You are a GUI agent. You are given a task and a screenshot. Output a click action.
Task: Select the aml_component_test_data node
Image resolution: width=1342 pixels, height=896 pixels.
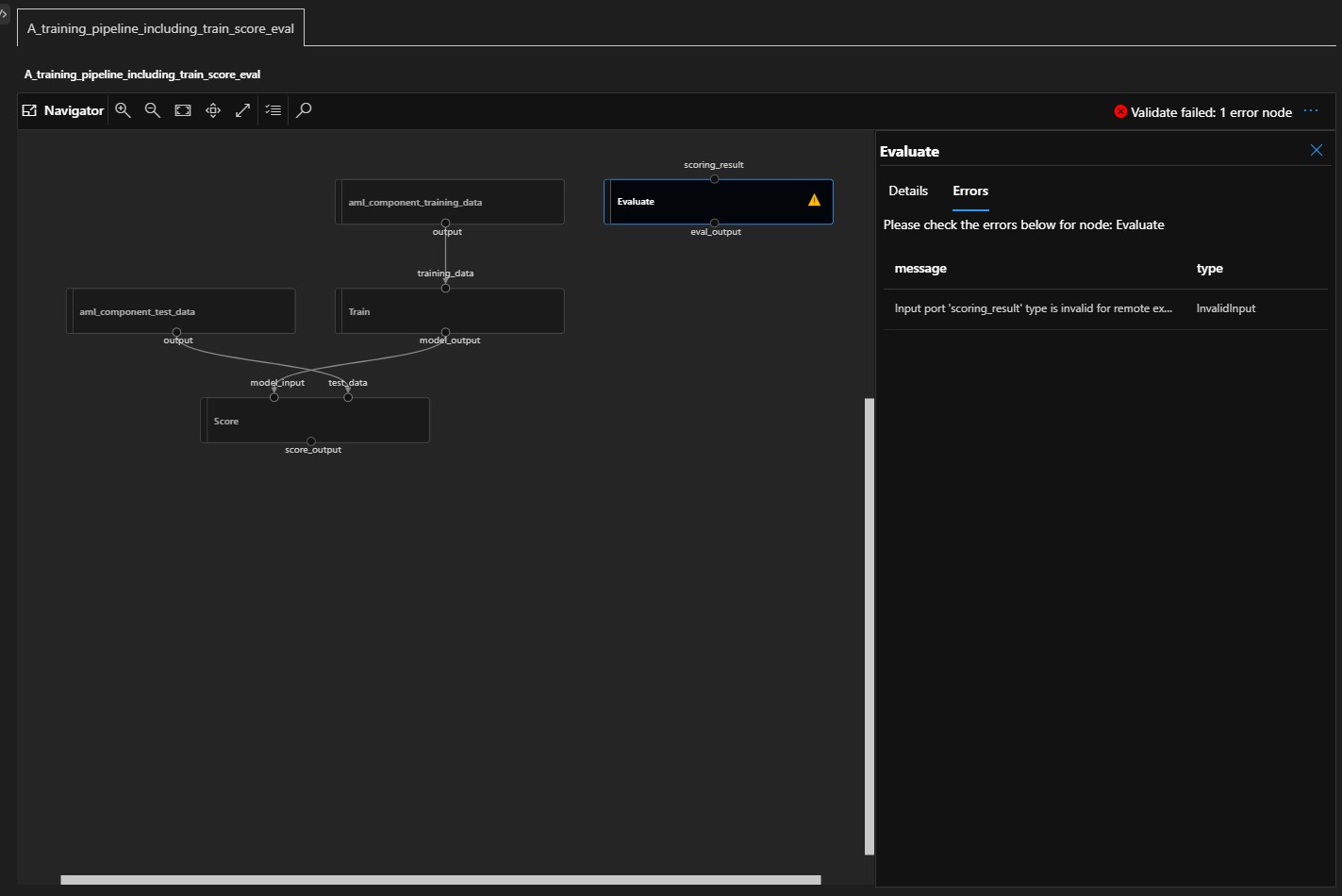coord(181,311)
